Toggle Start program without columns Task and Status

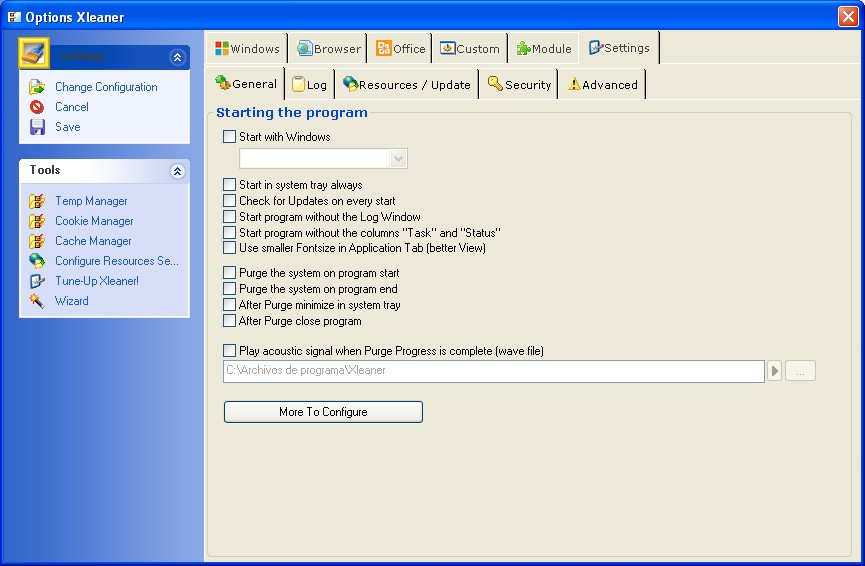point(229,233)
